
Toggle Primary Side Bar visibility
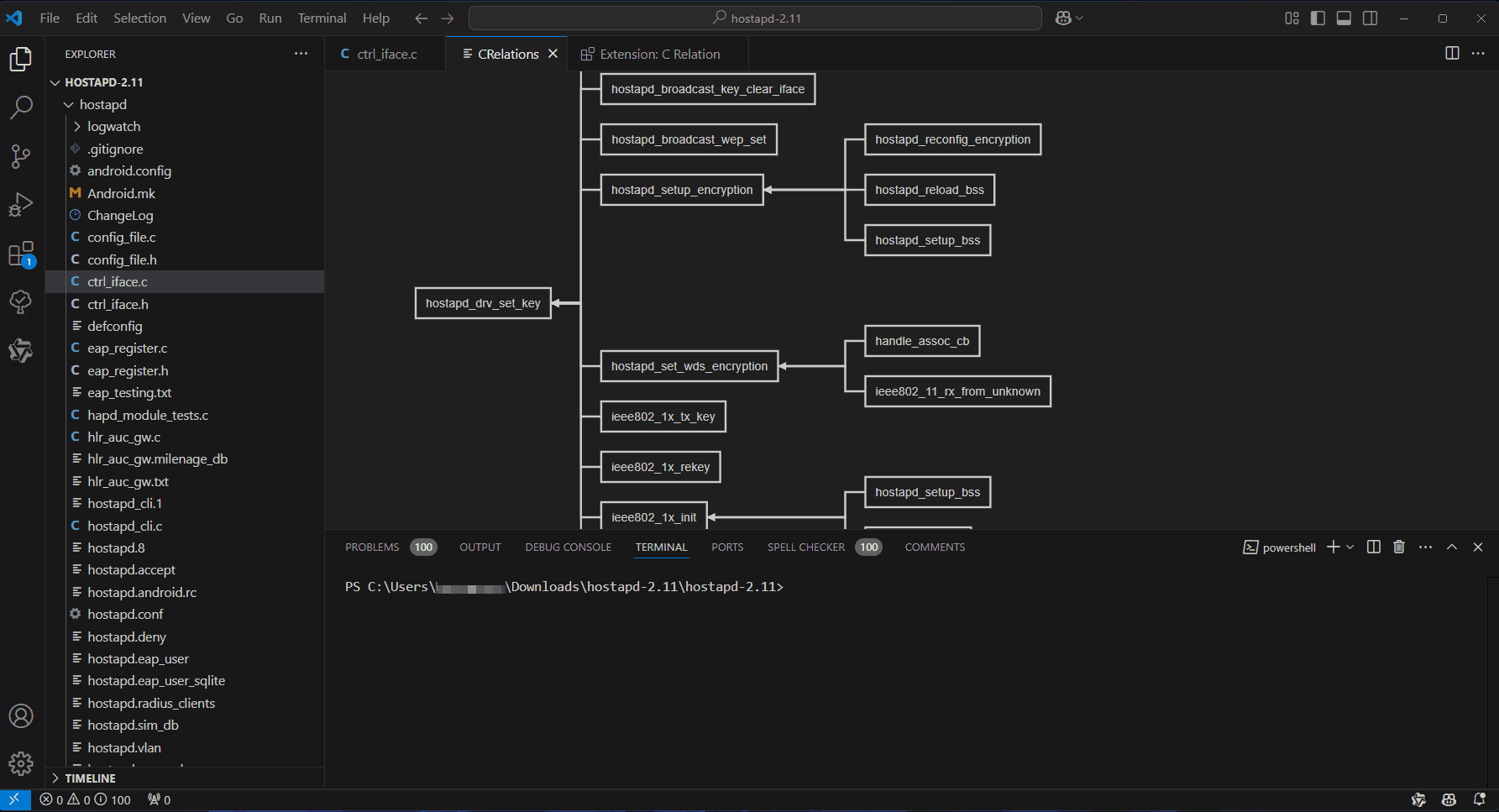(1318, 18)
